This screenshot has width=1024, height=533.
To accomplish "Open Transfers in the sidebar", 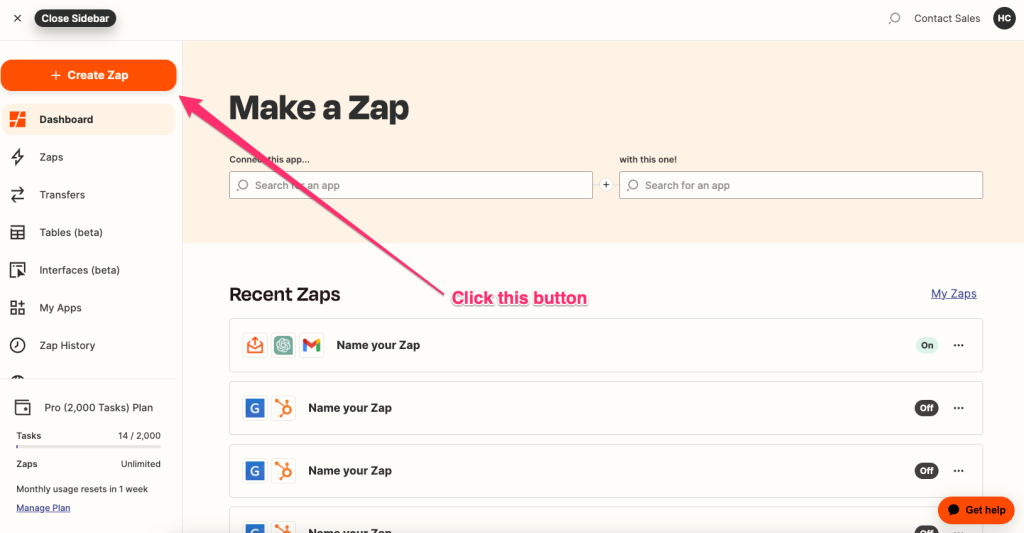I will (x=62, y=195).
